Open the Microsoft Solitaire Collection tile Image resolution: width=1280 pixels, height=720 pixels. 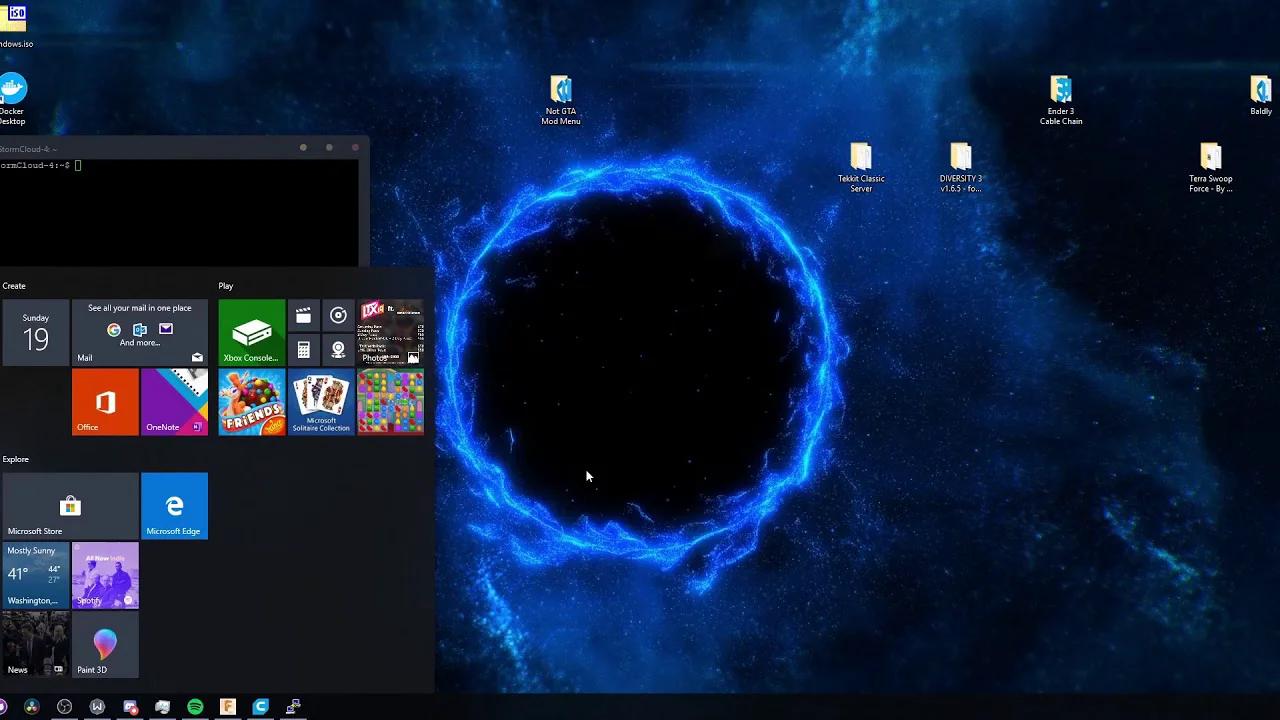[321, 402]
